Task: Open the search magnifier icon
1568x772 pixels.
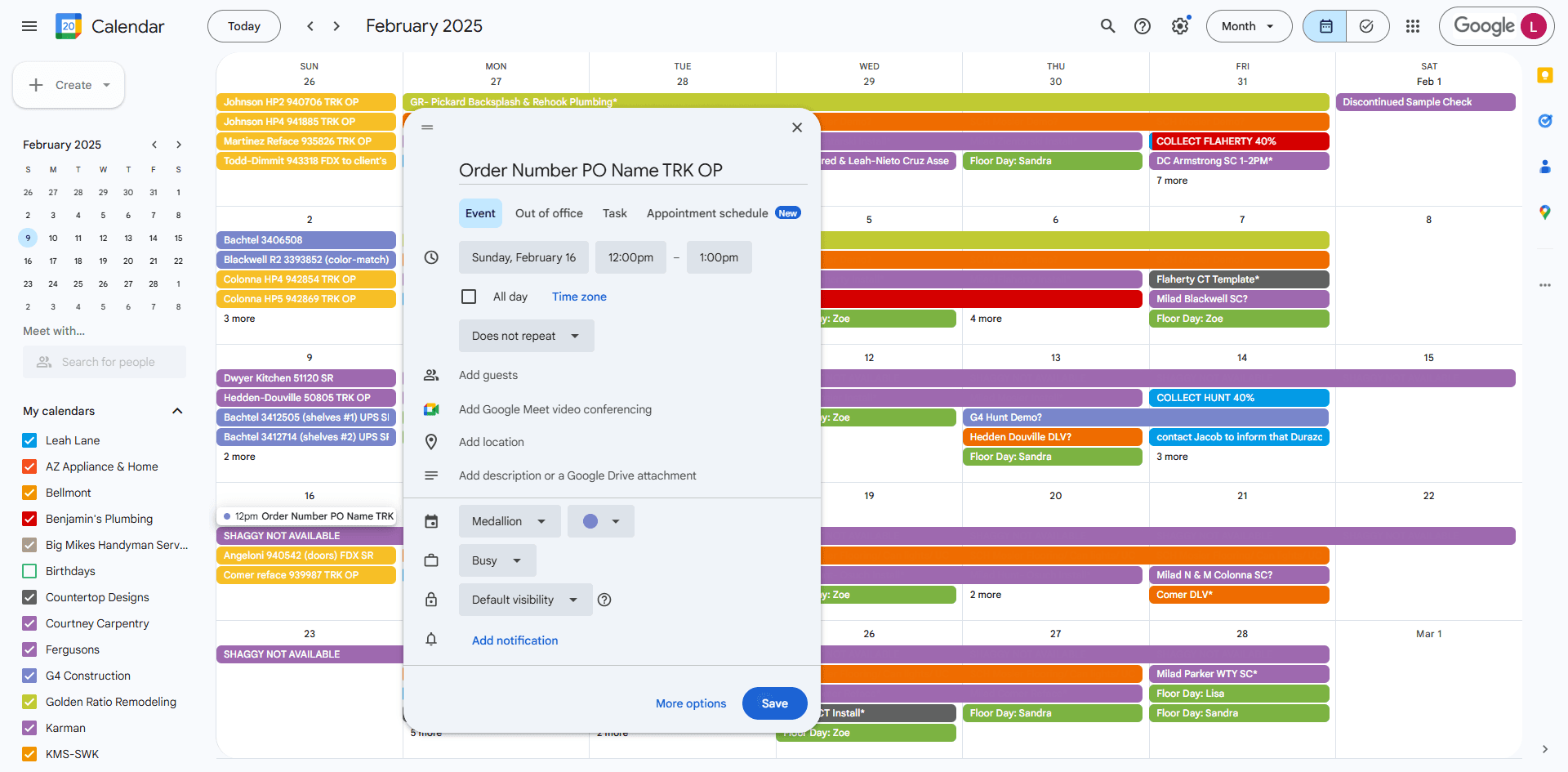Action: pyautogui.click(x=1107, y=26)
